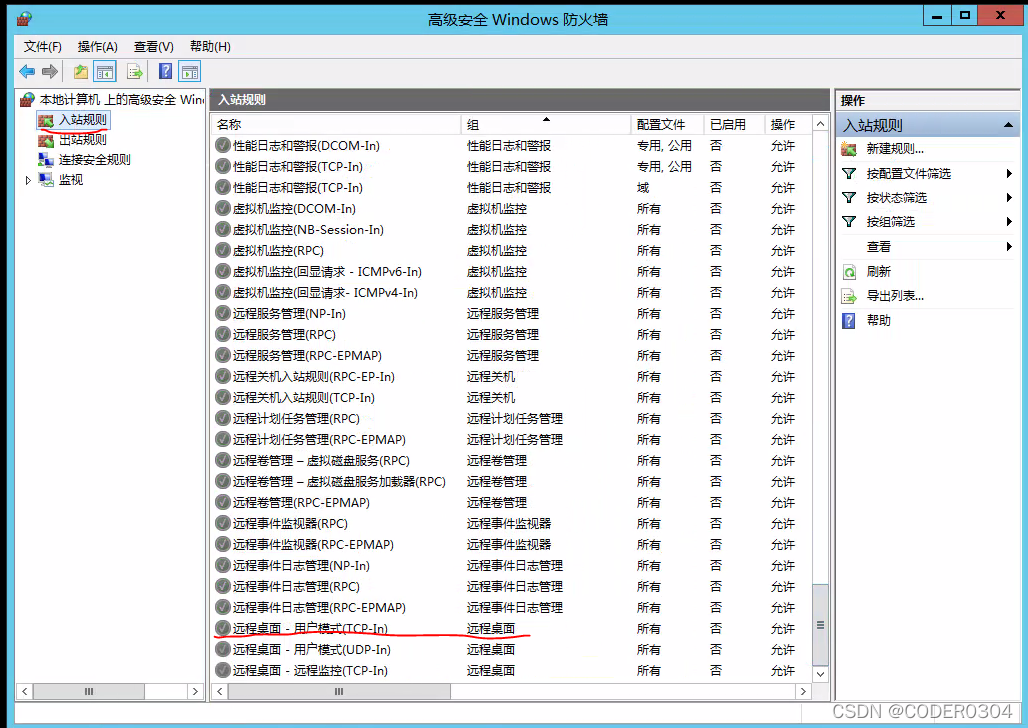Open the 操作(A) menu

pos(98,47)
